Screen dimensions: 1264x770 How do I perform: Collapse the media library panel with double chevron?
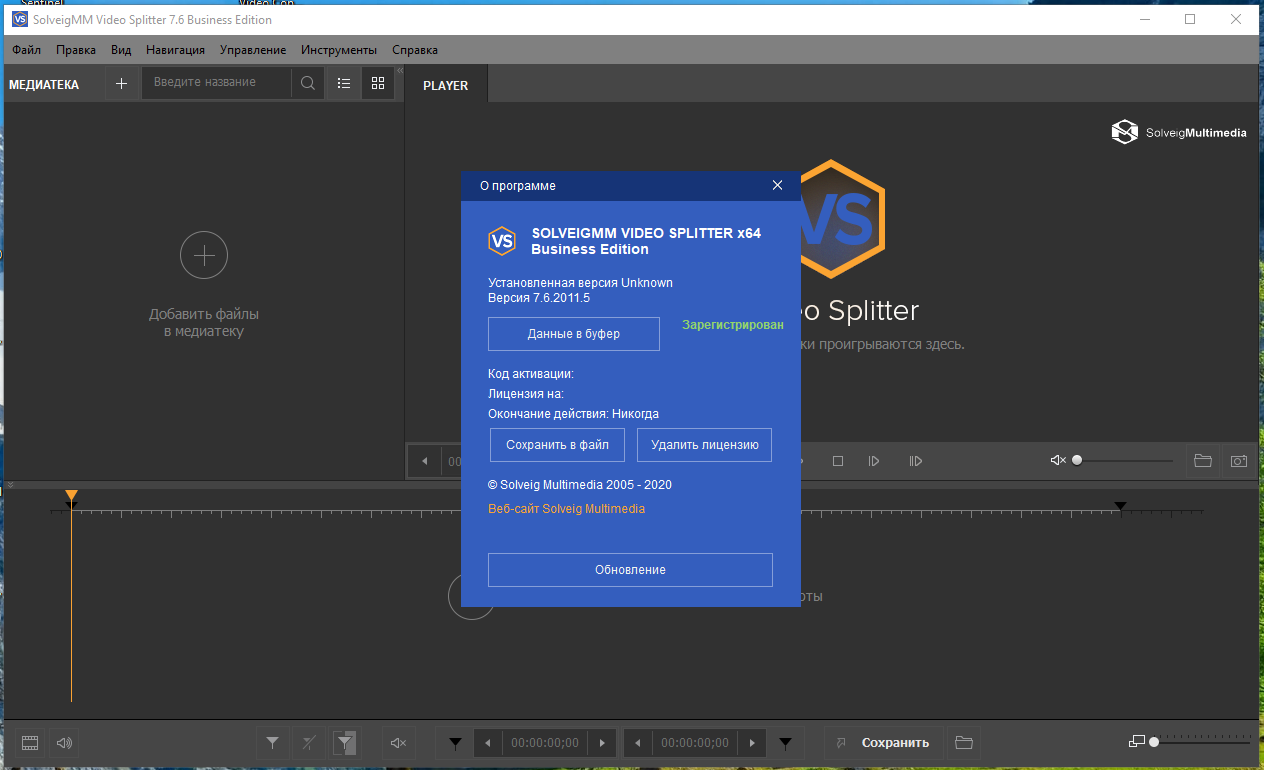click(399, 71)
